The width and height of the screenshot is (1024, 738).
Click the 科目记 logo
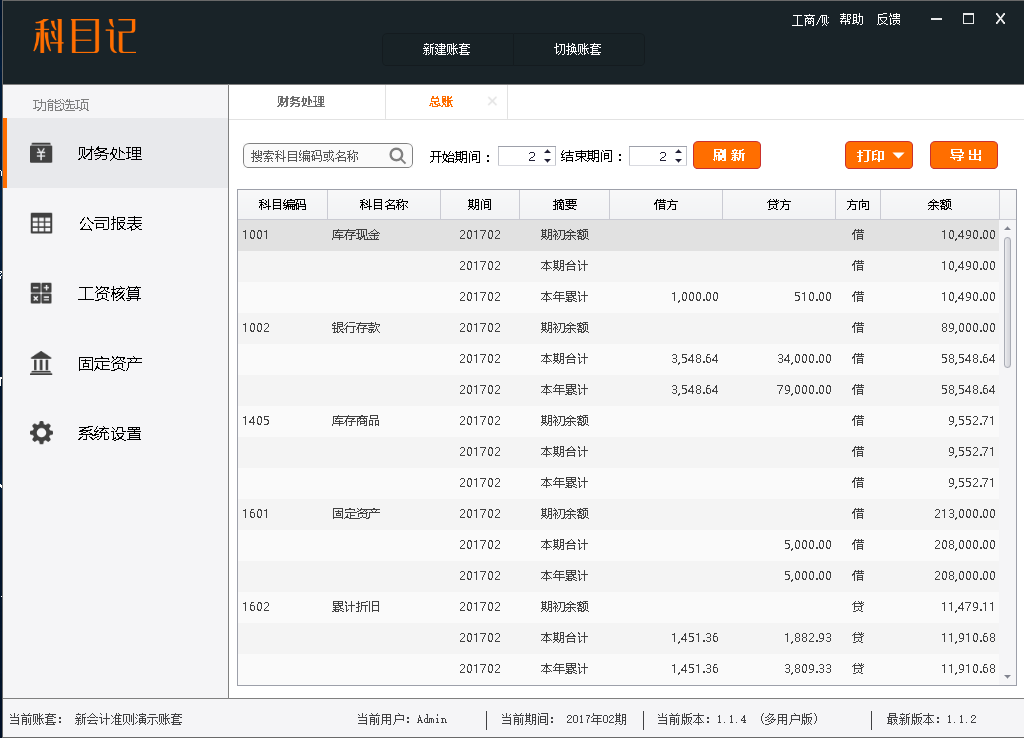coord(85,37)
